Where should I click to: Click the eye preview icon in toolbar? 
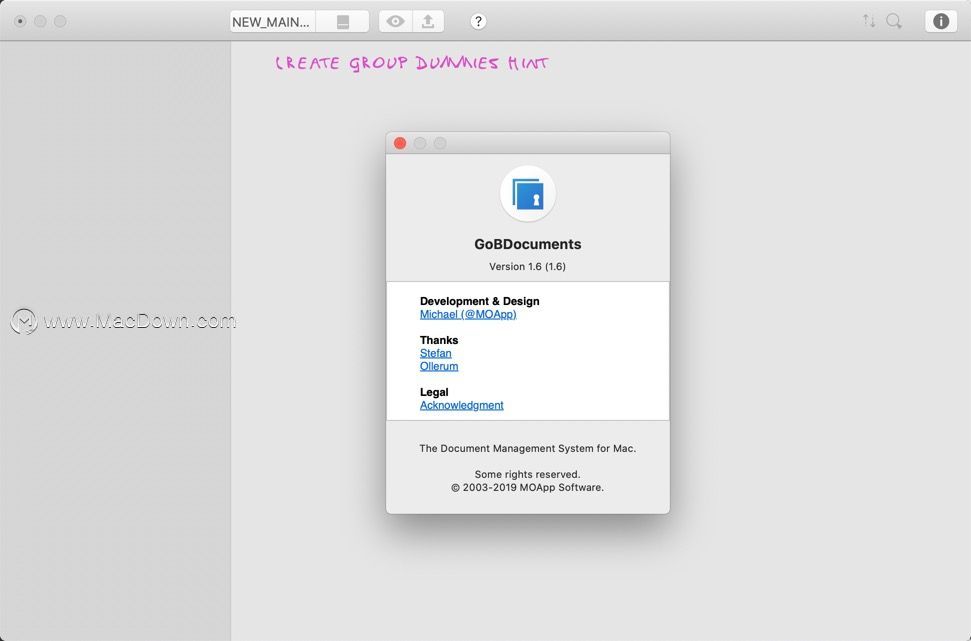click(395, 22)
